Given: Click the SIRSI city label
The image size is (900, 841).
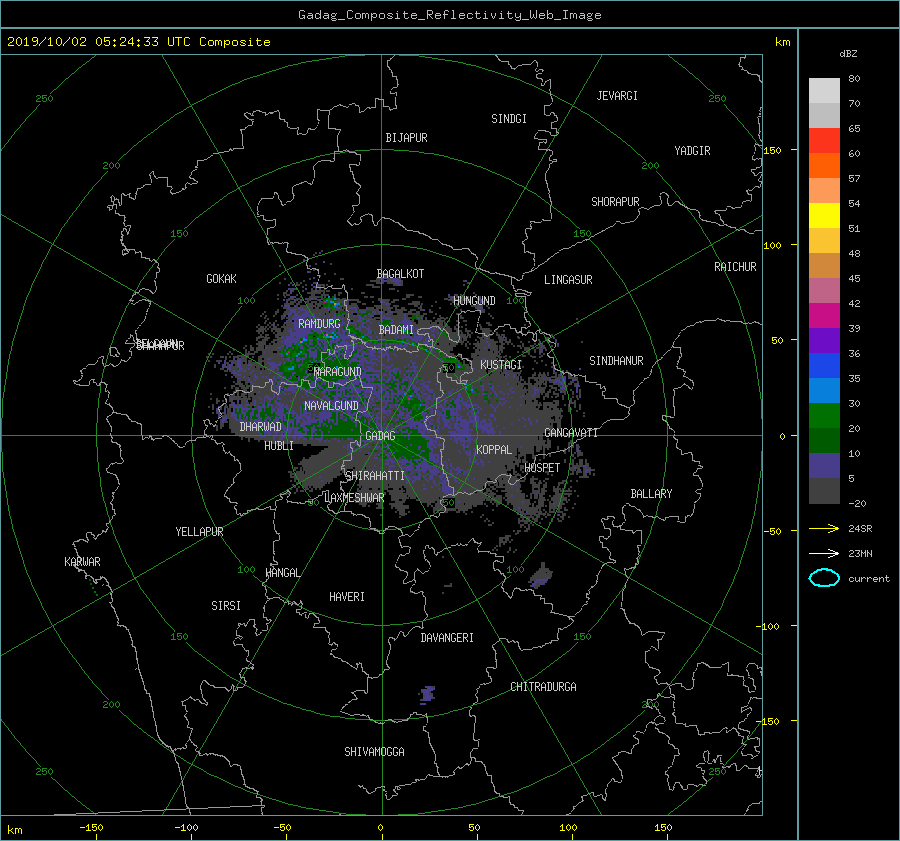Looking at the screenshot, I should tap(226, 606).
